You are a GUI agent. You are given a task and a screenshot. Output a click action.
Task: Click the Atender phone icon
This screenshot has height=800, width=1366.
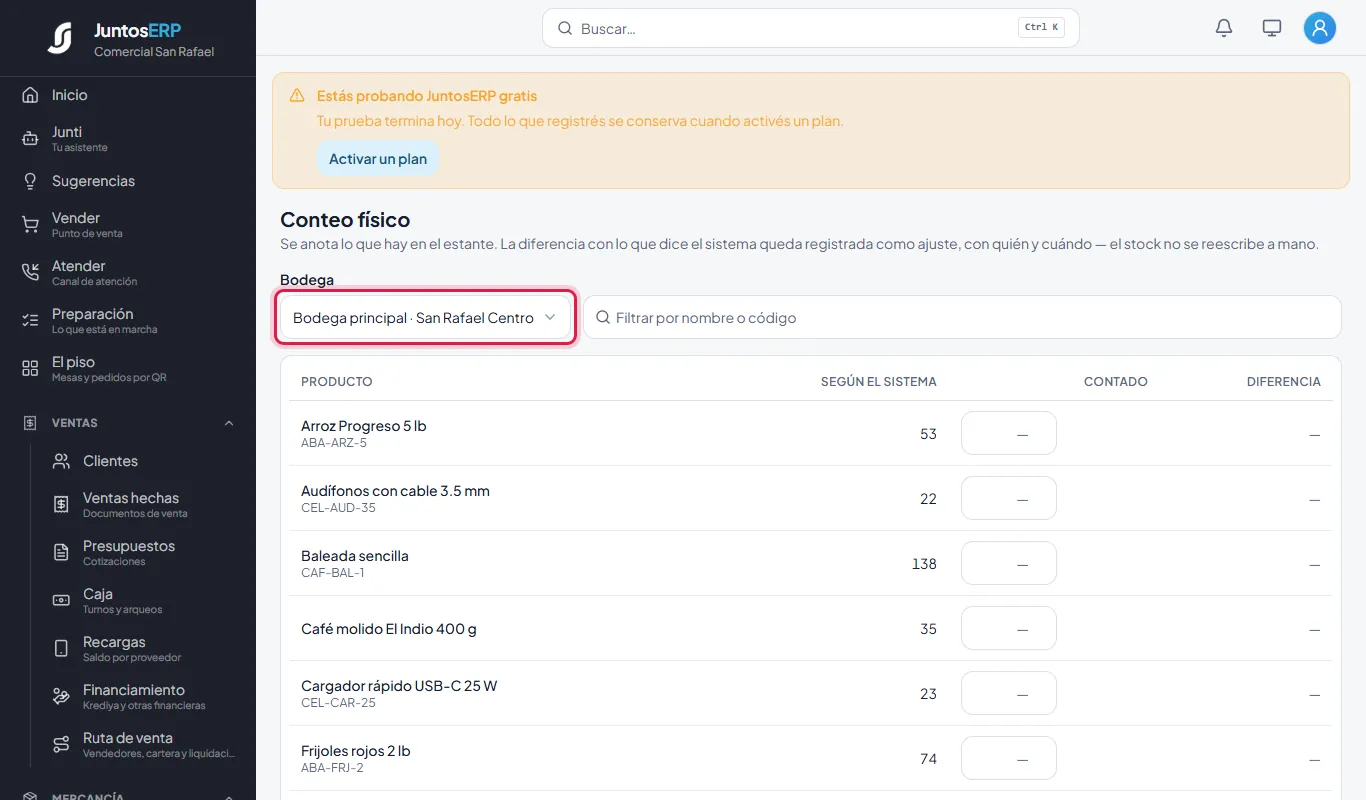click(x=30, y=273)
